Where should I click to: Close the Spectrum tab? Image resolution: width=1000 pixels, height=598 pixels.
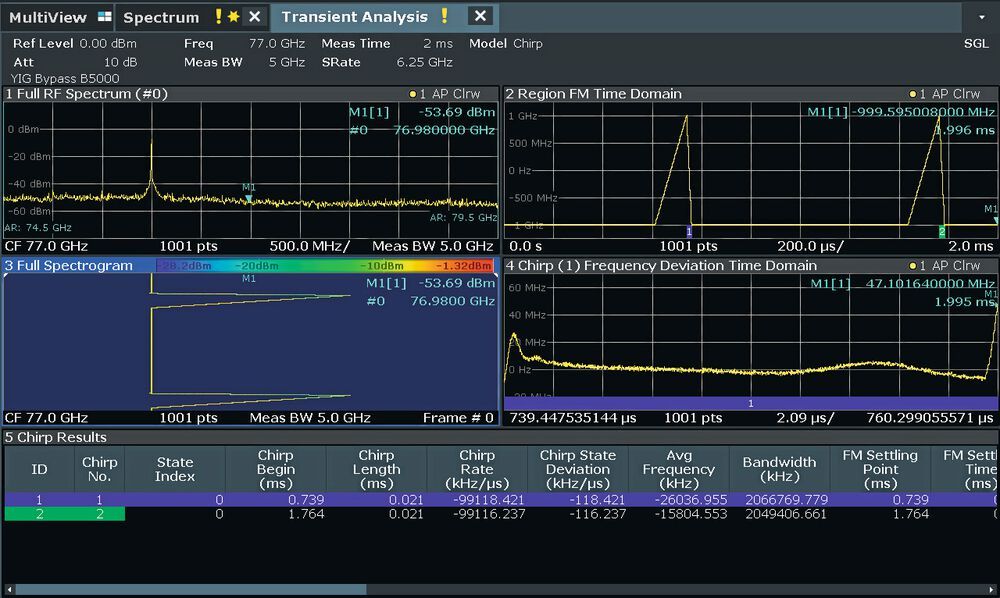[x=252, y=17]
